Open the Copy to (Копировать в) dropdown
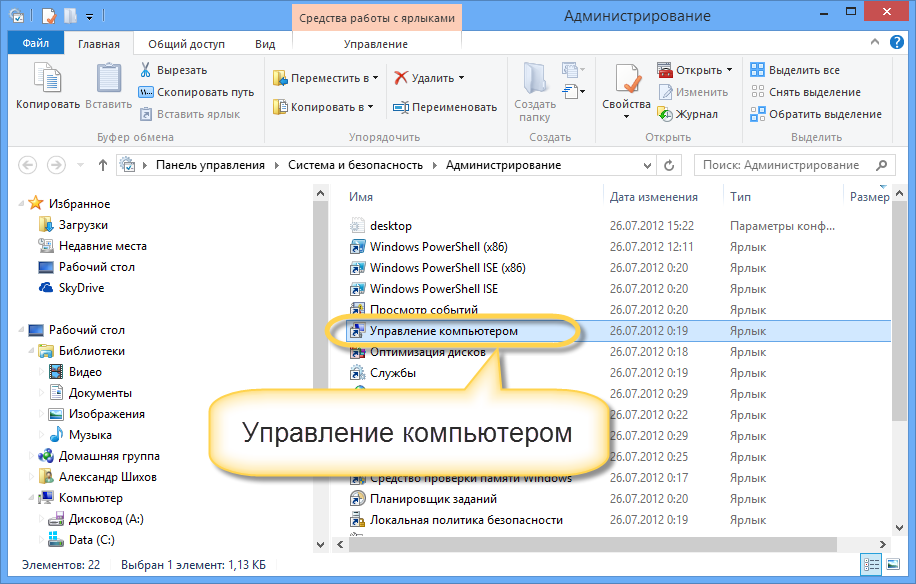 coord(322,107)
